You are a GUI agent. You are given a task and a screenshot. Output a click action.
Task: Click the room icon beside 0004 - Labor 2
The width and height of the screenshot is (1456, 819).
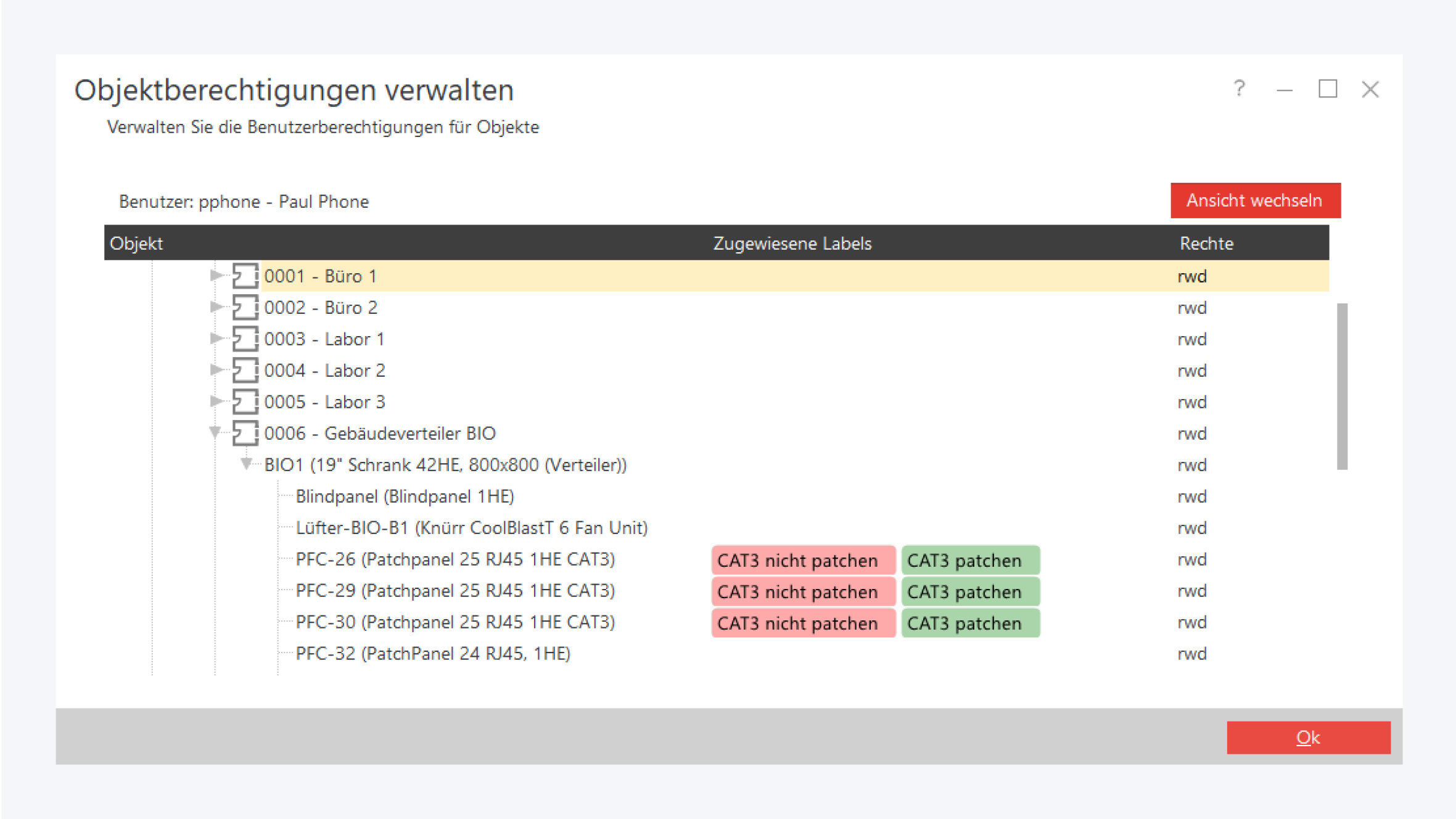coord(245,370)
